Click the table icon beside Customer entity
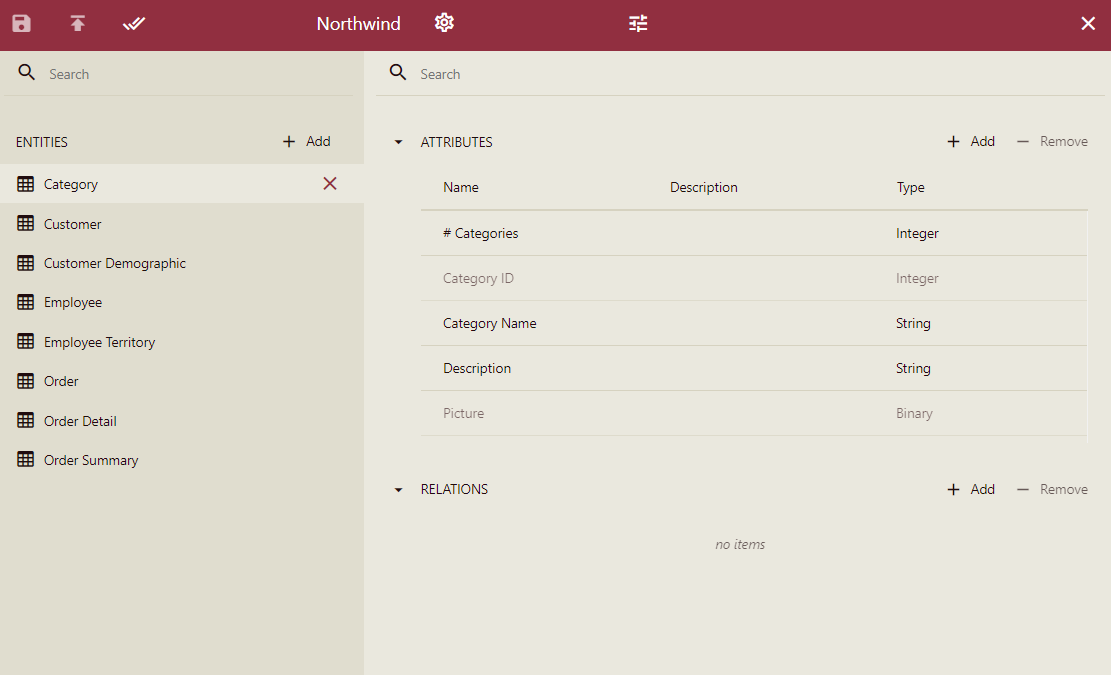The height and width of the screenshot is (675, 1111). click(25, 223)
